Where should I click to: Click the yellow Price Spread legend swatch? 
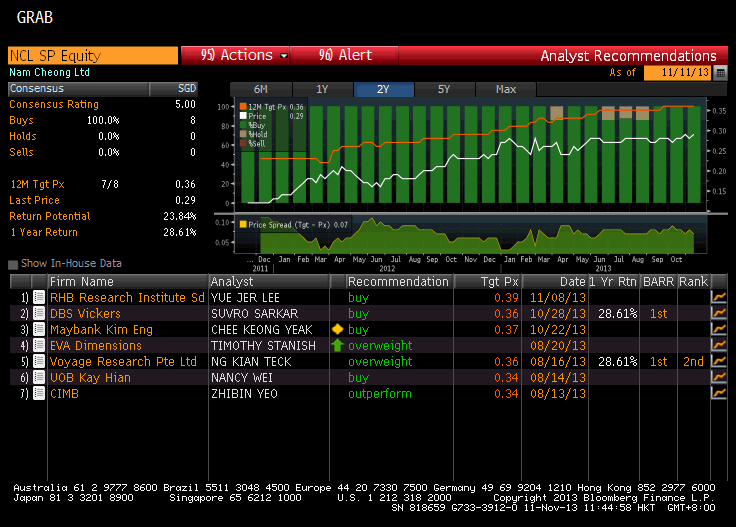coord(243,224)
